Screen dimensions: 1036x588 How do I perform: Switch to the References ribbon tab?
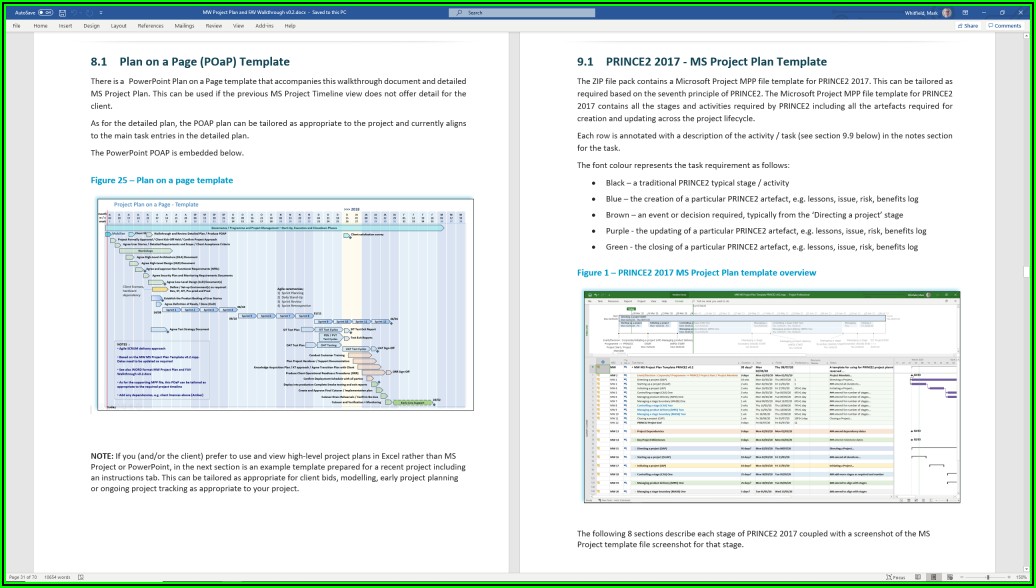tap(150, 26)
